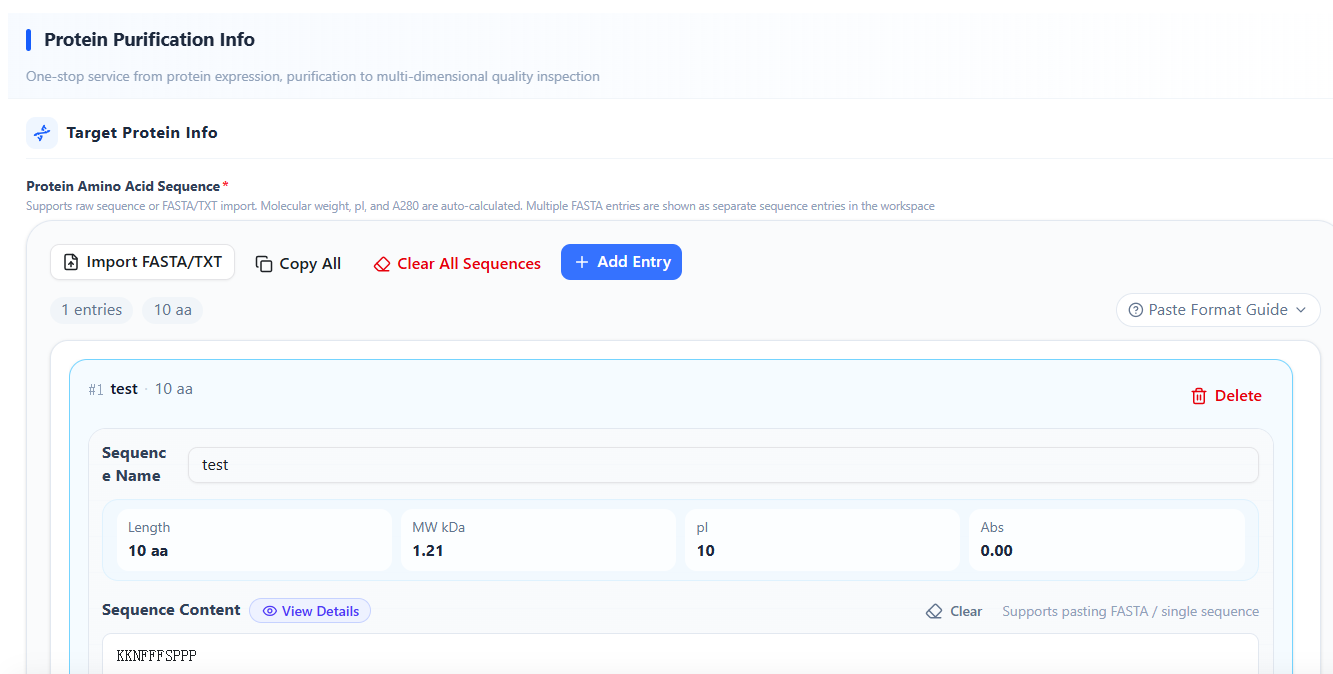This screenshot has width=1333, height=674.
Task: Click the View Details pill button
Action: point(310,611)
